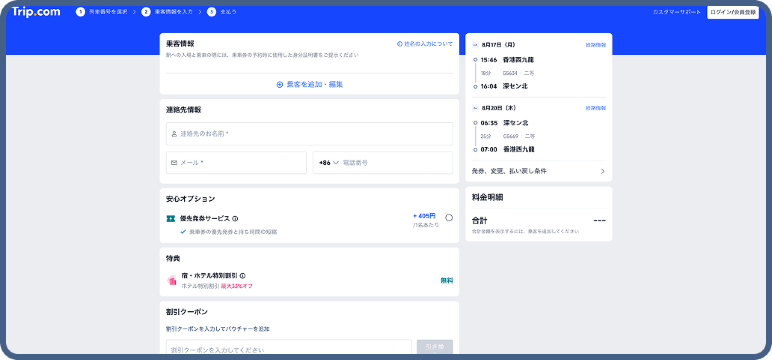The height and width of the screenshot is (360, 772).
Task: Open the +86 country code dropdown
Action: [329, 163]
